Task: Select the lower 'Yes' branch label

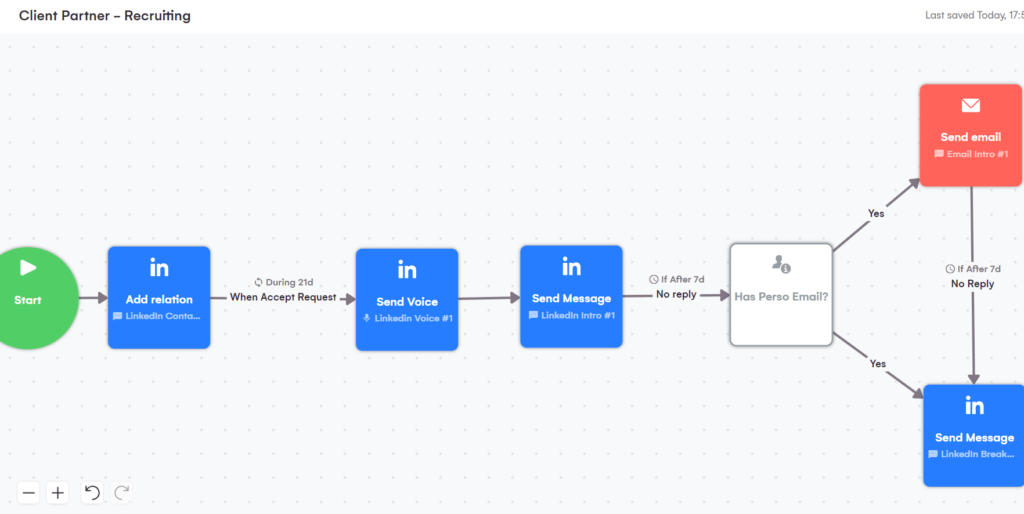Action: tap(877, 364)
